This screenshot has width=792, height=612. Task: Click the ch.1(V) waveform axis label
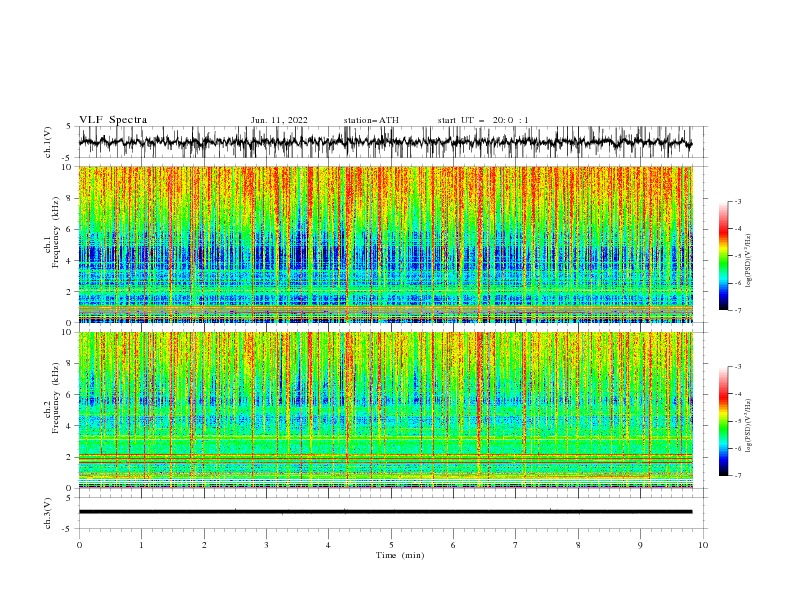pyautogui.click(x=47, y=142)
